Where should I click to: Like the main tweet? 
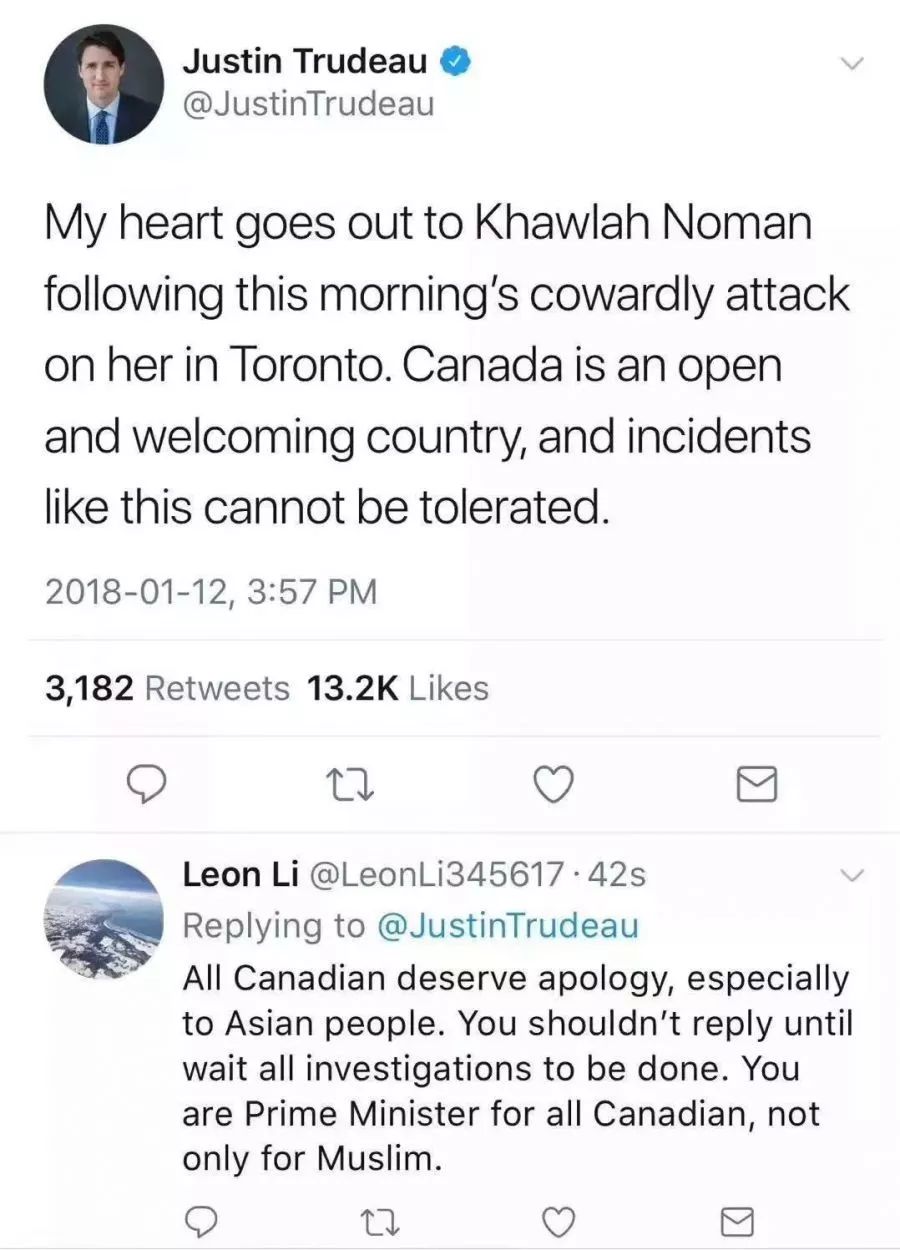tap(553, 785)
